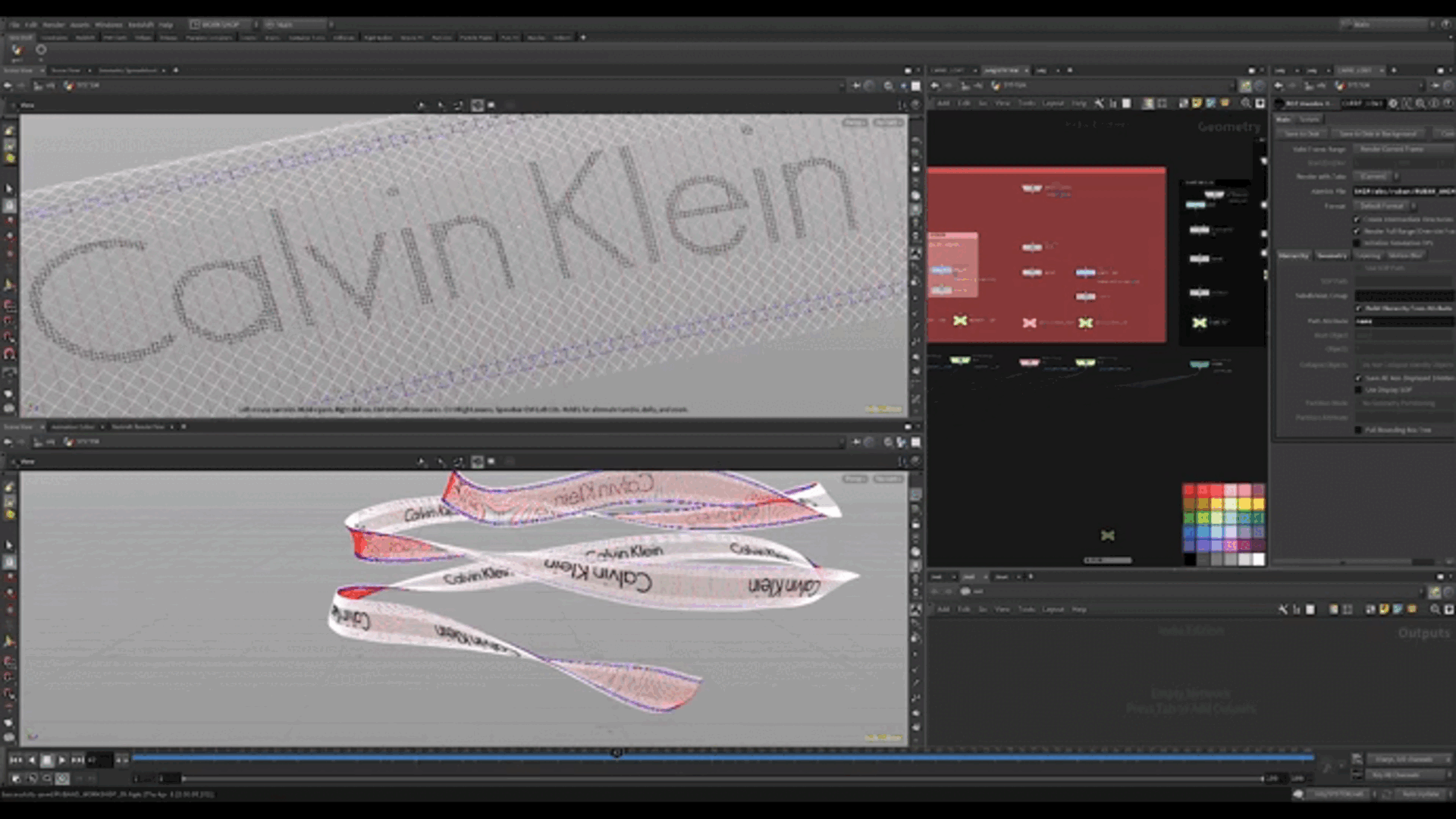Click the current frame marker on timeline
Image resolution: width=1456 pixels, height=819 pixels.
coord(617,753)
